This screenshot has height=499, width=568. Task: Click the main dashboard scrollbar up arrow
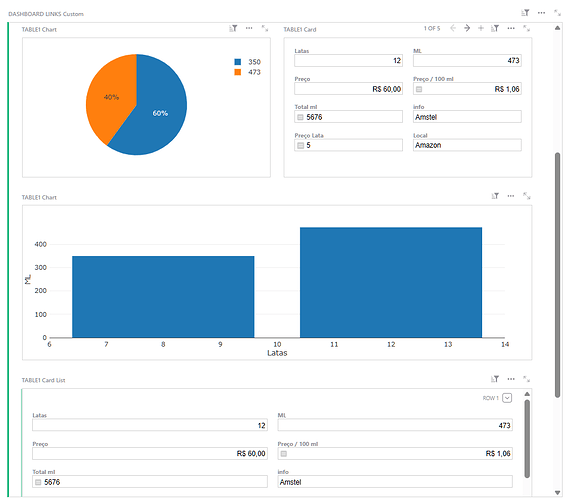557,28
